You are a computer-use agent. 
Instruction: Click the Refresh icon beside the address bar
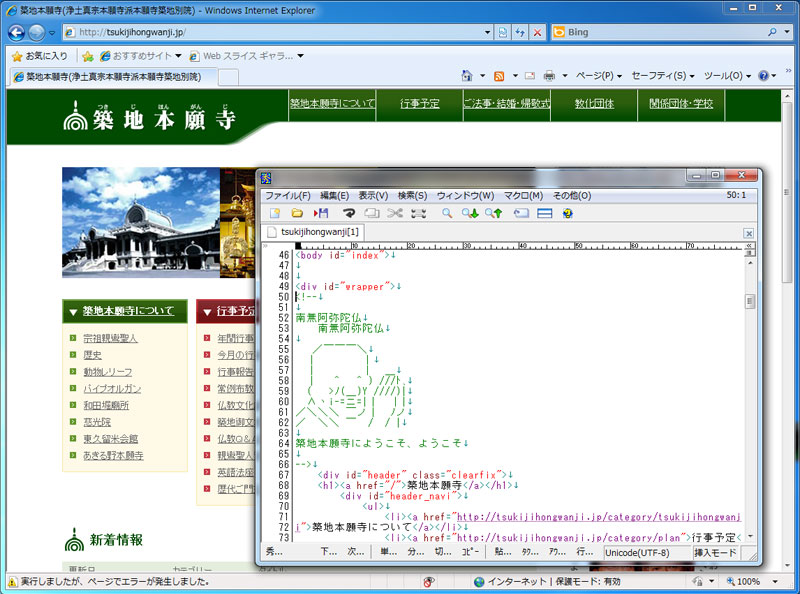520,33
